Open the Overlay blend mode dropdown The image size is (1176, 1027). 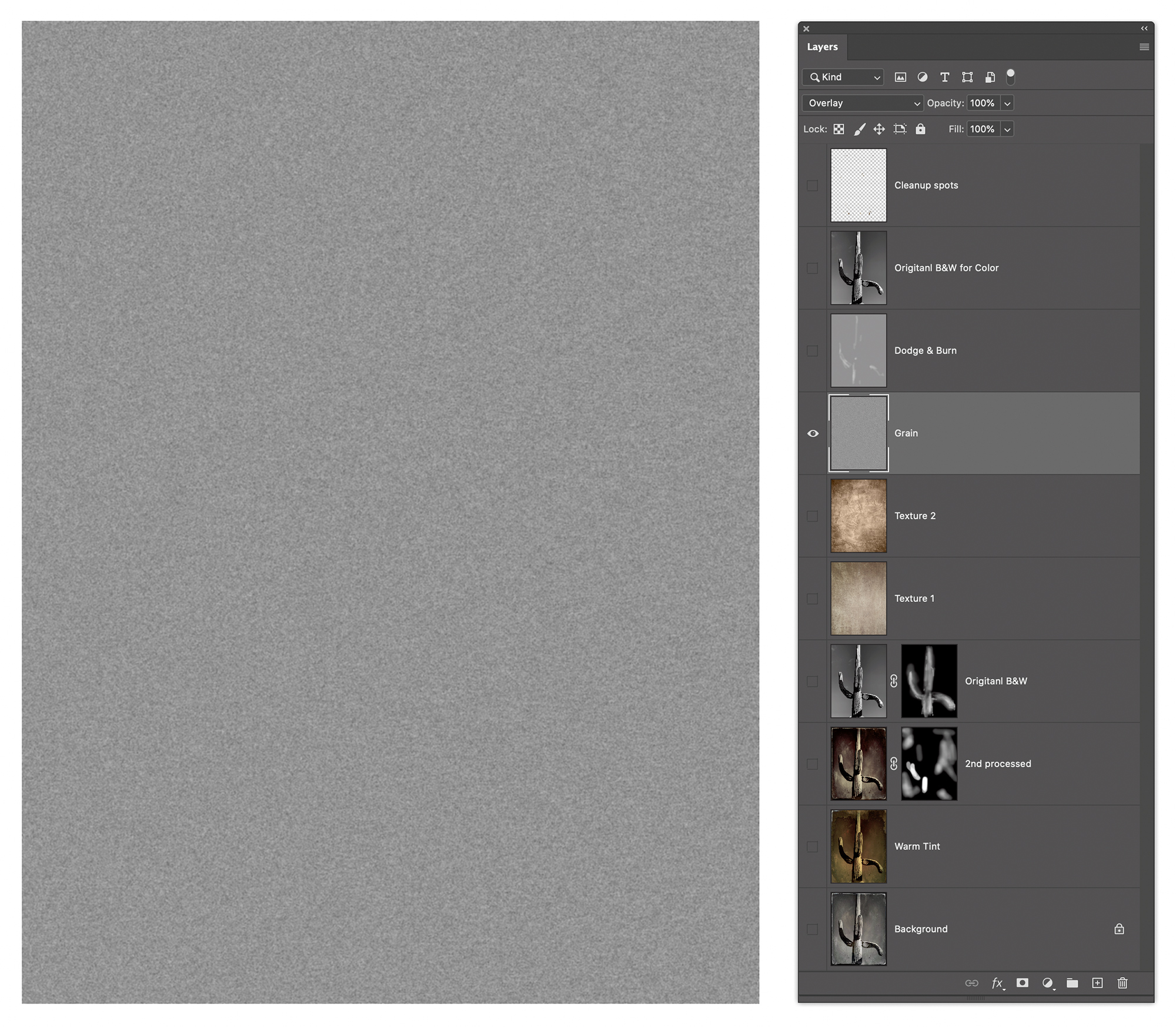862,103
